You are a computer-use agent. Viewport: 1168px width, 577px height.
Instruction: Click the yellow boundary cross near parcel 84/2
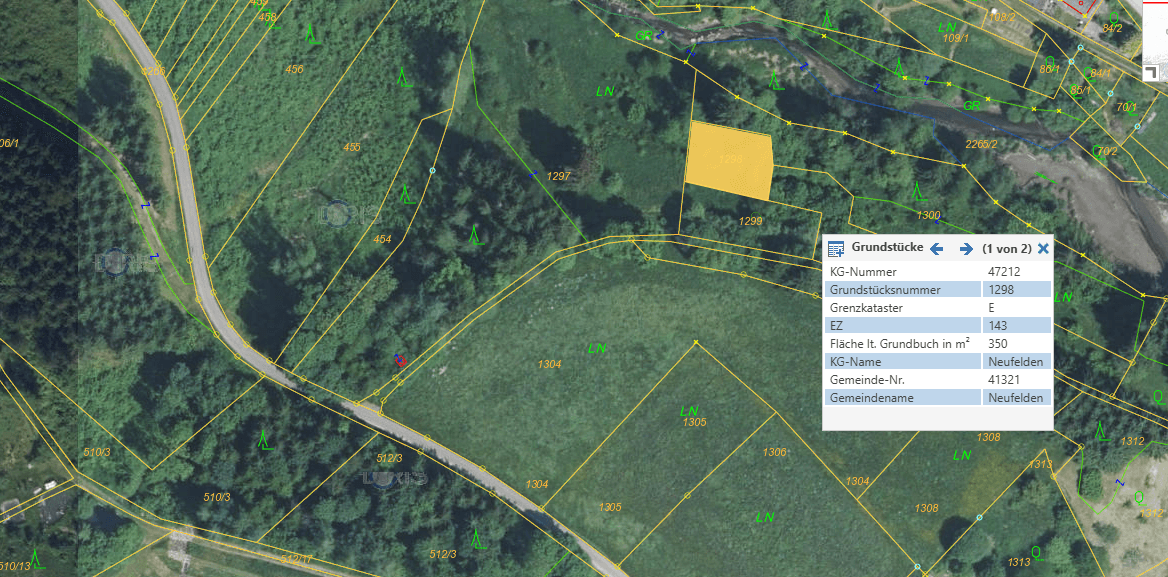click(x=1084, y=16)
